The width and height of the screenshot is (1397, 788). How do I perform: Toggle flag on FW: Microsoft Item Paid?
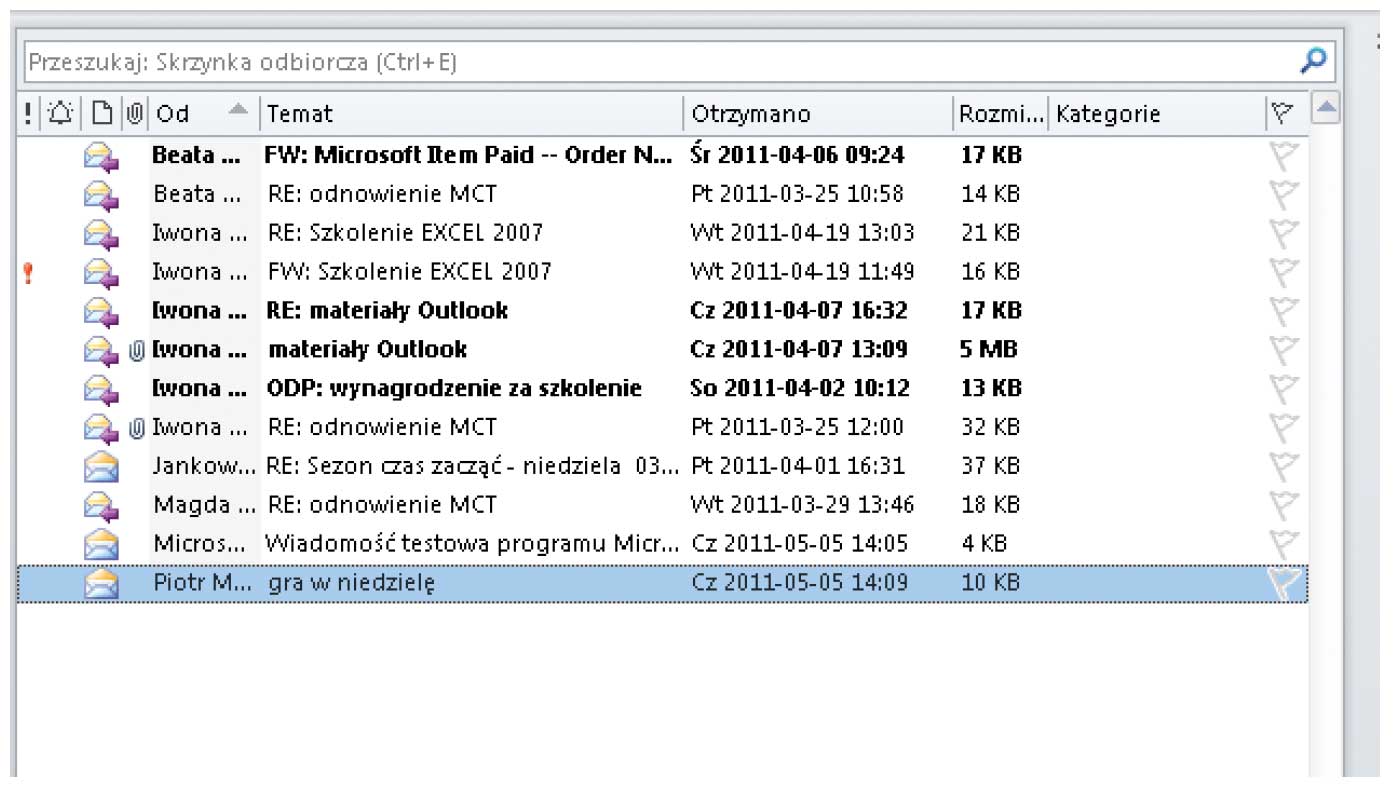[1283, 156]
